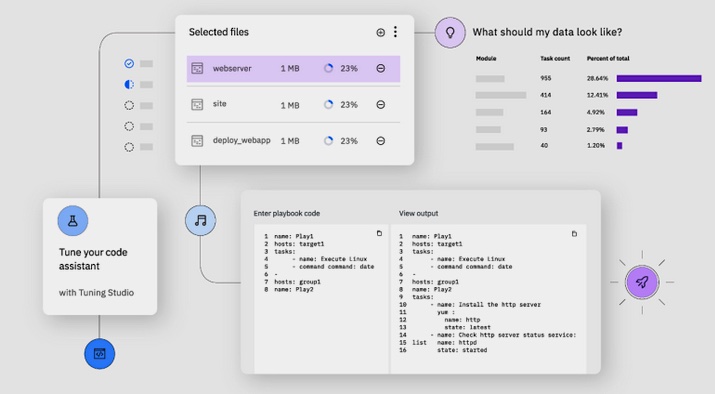Click the Tune your code assistant card
The width and height of the screenshot is (715, 394).
point(100,256)
